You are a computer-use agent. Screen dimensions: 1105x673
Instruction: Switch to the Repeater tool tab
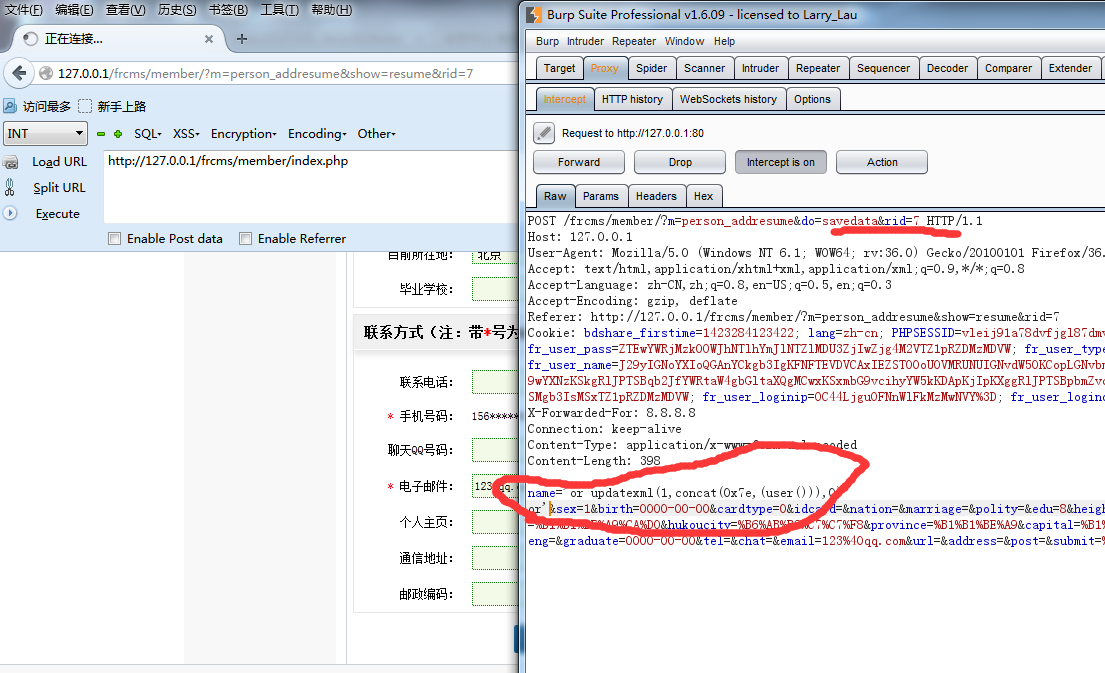click(x=817, y=68)
